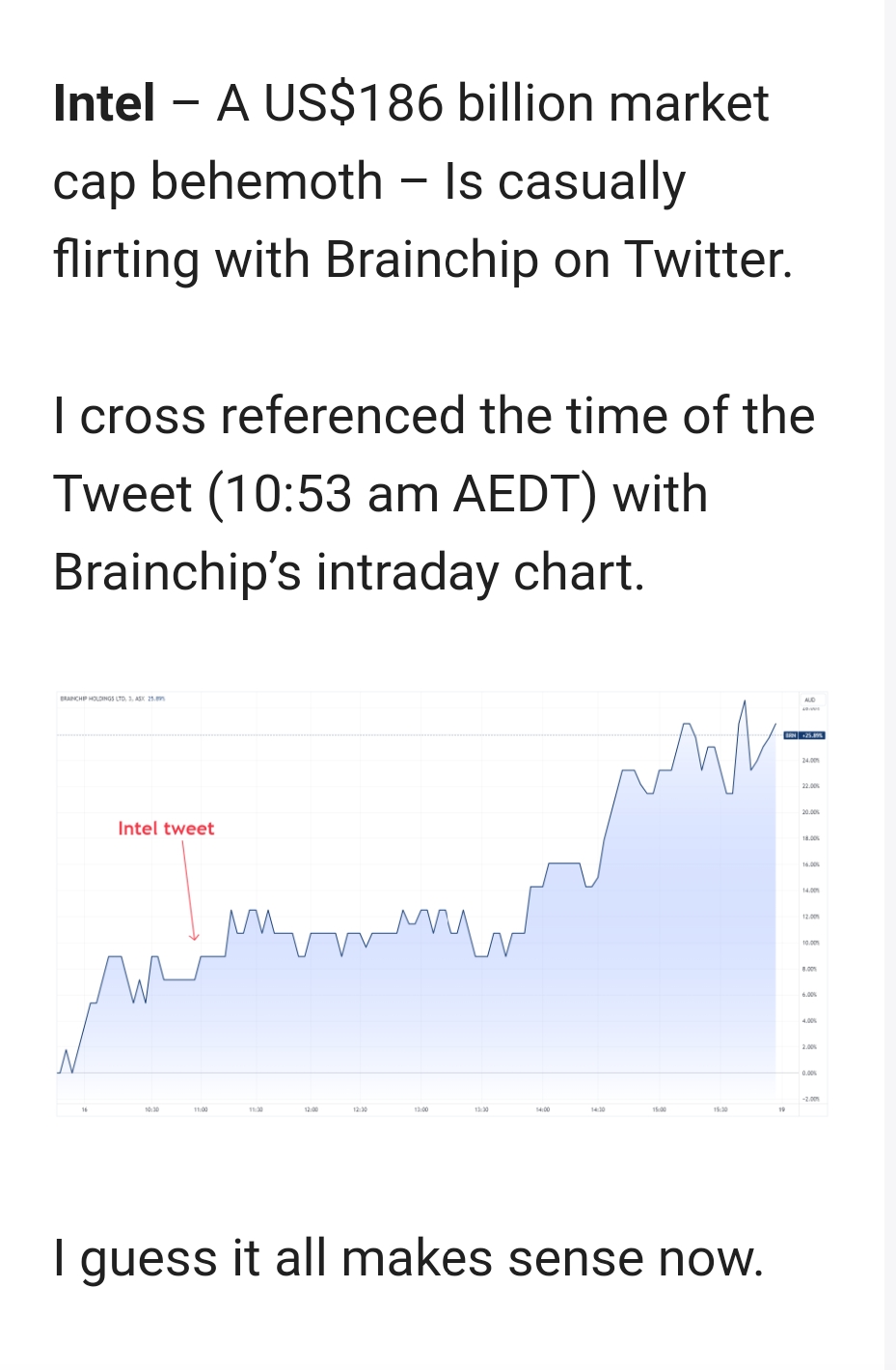The height and width of the screenshot is (1370, 896).
Task: Click the red "Intel tweet" annotation label
Action: pyautogui.click(x=166, y=829)
